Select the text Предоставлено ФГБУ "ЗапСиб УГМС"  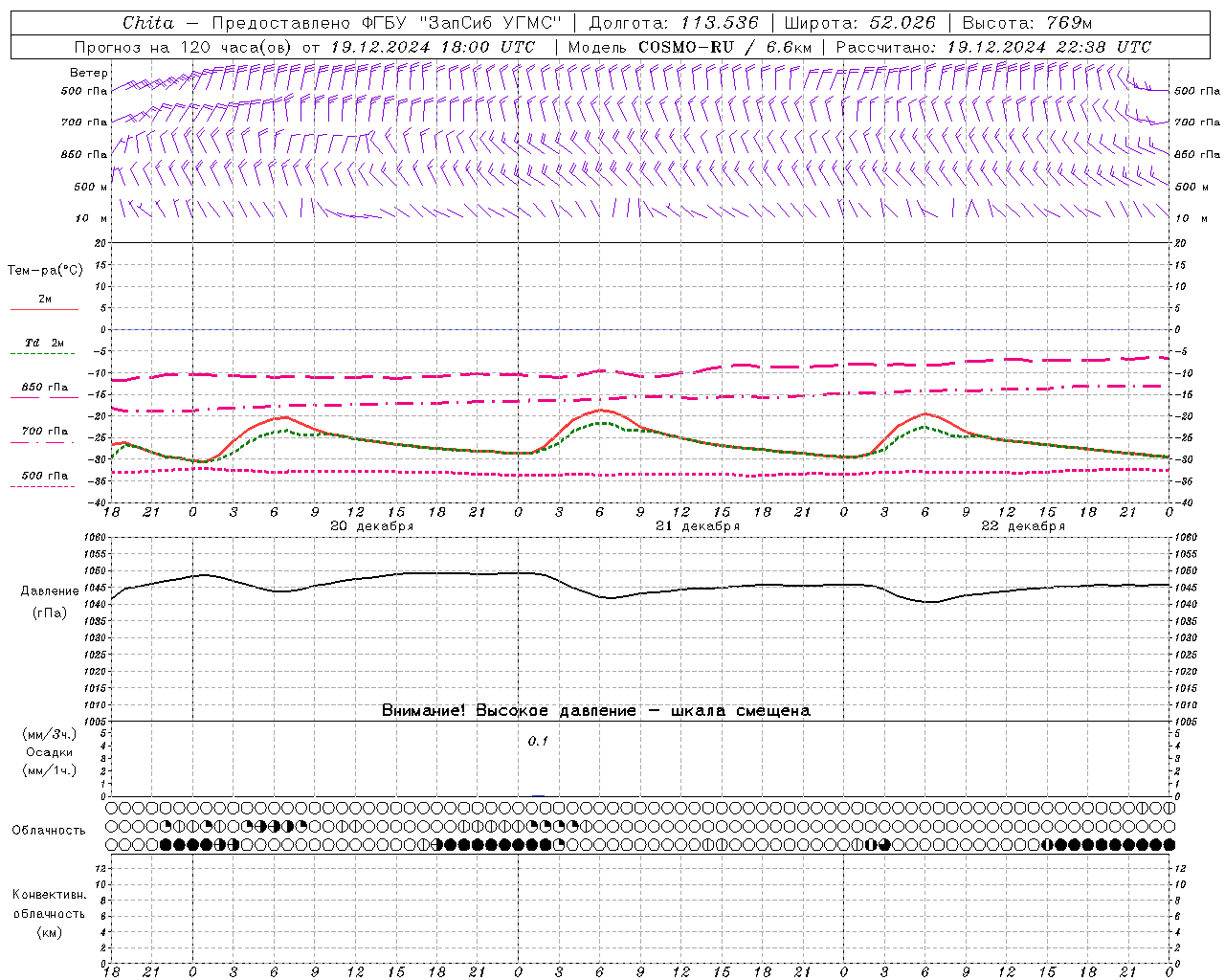pos(386,22)
